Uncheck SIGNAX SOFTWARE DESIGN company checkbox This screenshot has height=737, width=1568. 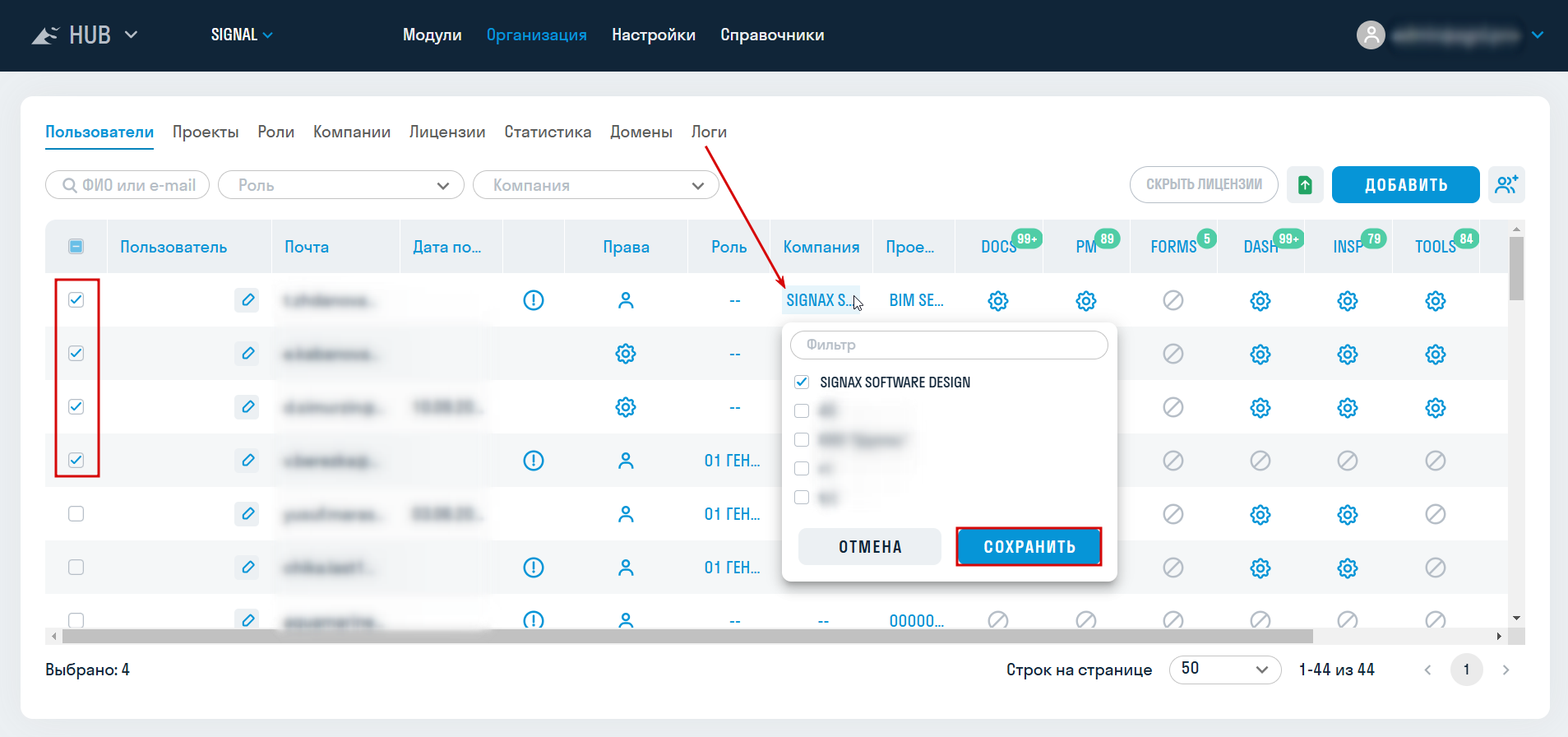point(802,382)
